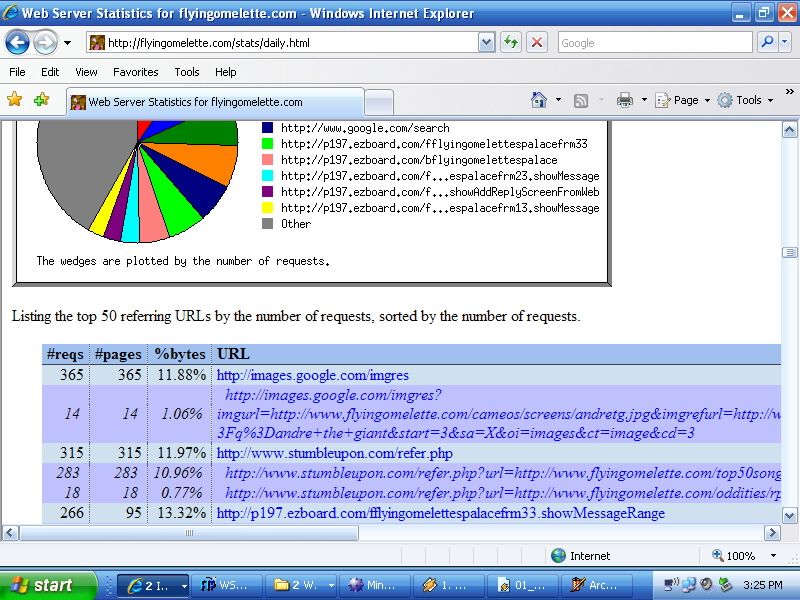The height and width of the screenshot is (600, 800).
Task: Go forward with the Forward arrow button
Action: 45,43
